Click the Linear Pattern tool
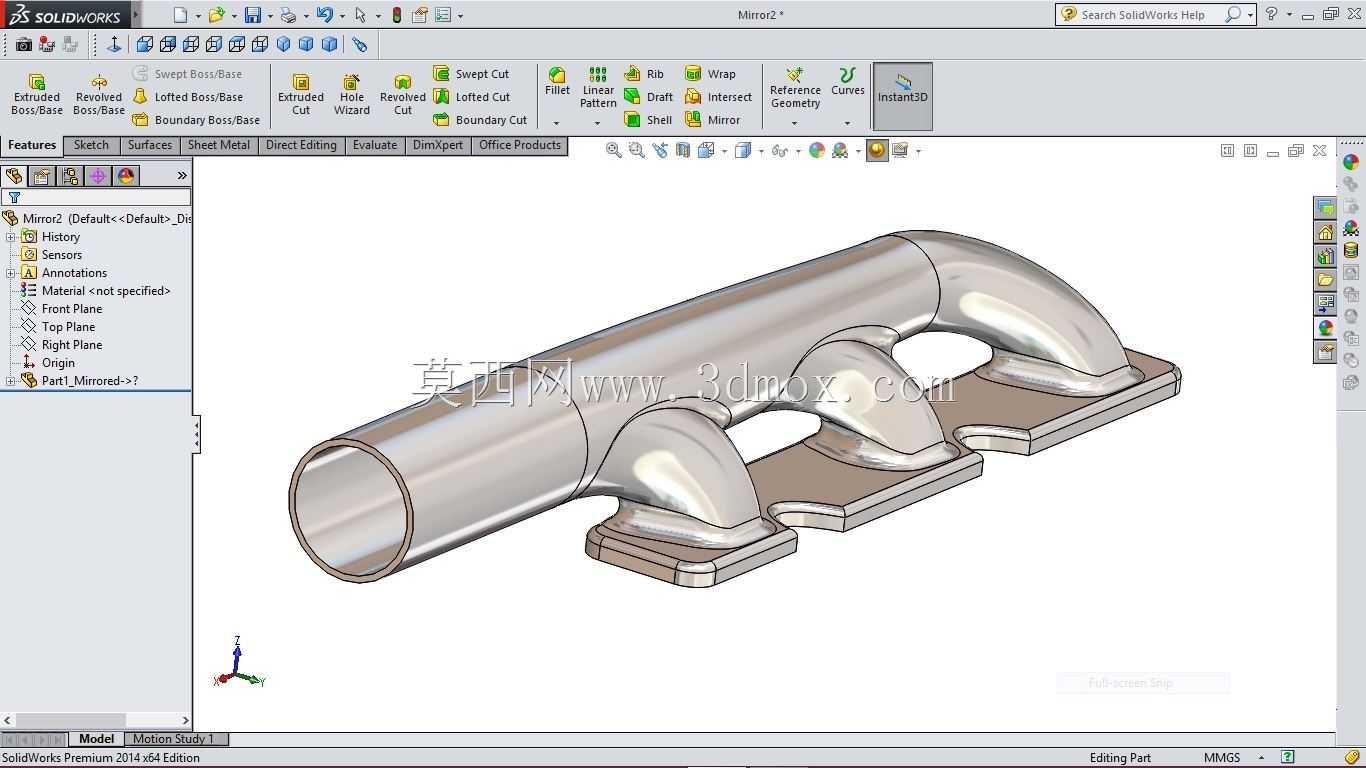The width and height of the screenshot is (1366, 768). coord(598,88)
